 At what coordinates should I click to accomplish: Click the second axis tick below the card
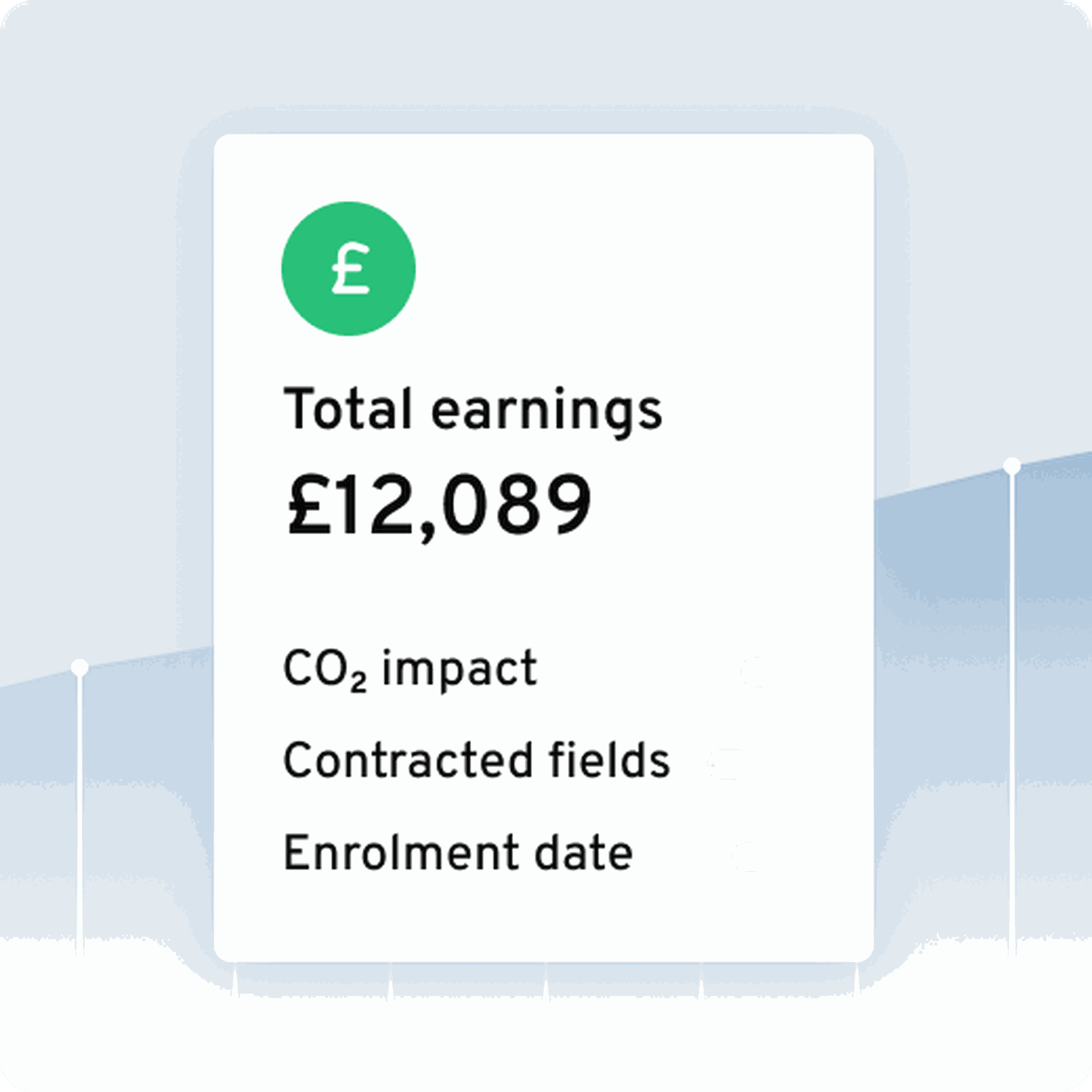(x=390, y=981)
